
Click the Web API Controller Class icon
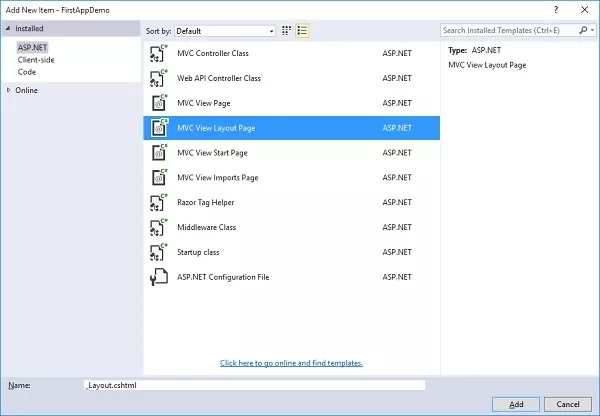point(158,78)
